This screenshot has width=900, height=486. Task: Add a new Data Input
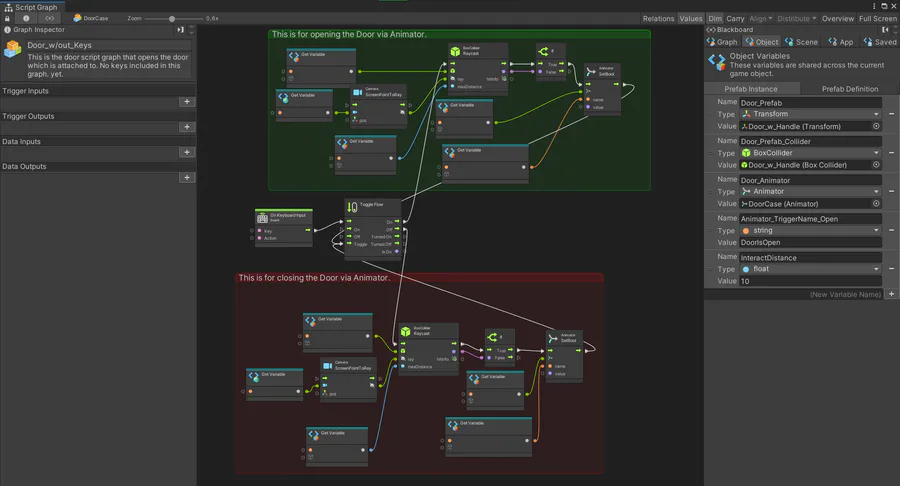pyautogui.click(x=187, y=152)
